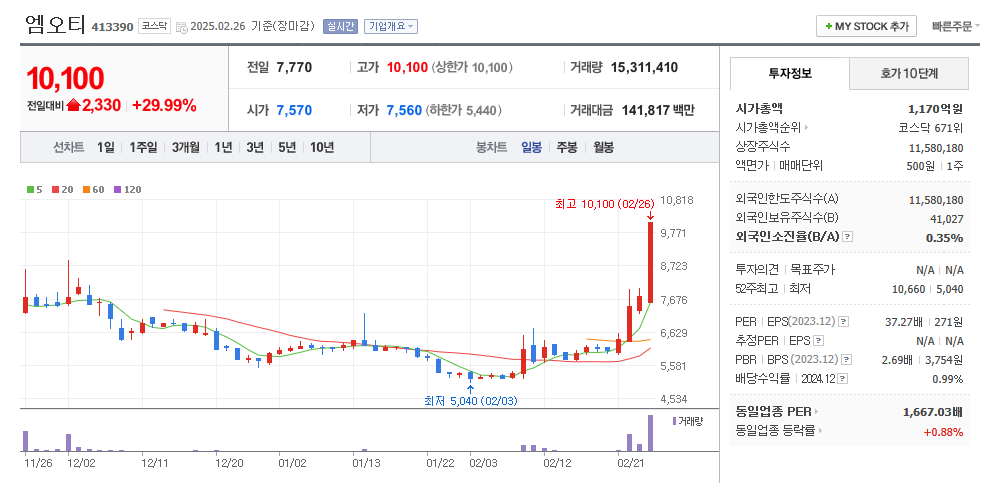Viewport: 984px width, 483px height.
Task: Select the 5년 line chart period
Action: [x=287, y=148]
